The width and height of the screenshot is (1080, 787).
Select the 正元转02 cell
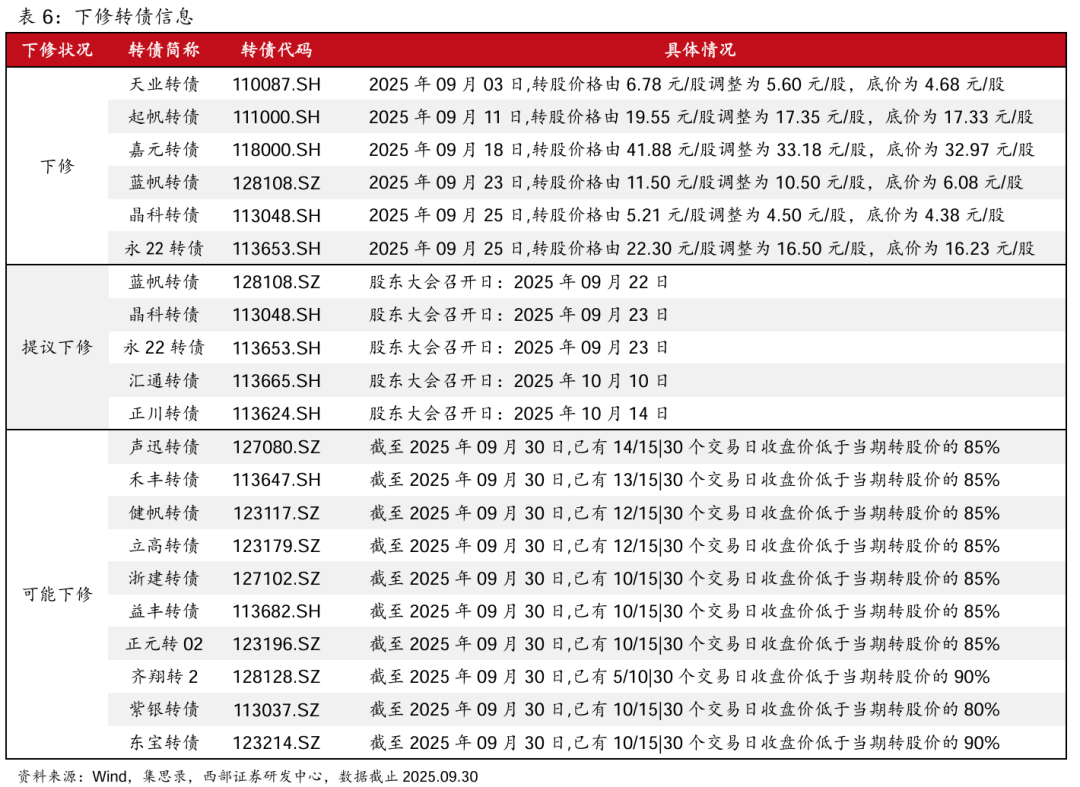coord(164,644)
